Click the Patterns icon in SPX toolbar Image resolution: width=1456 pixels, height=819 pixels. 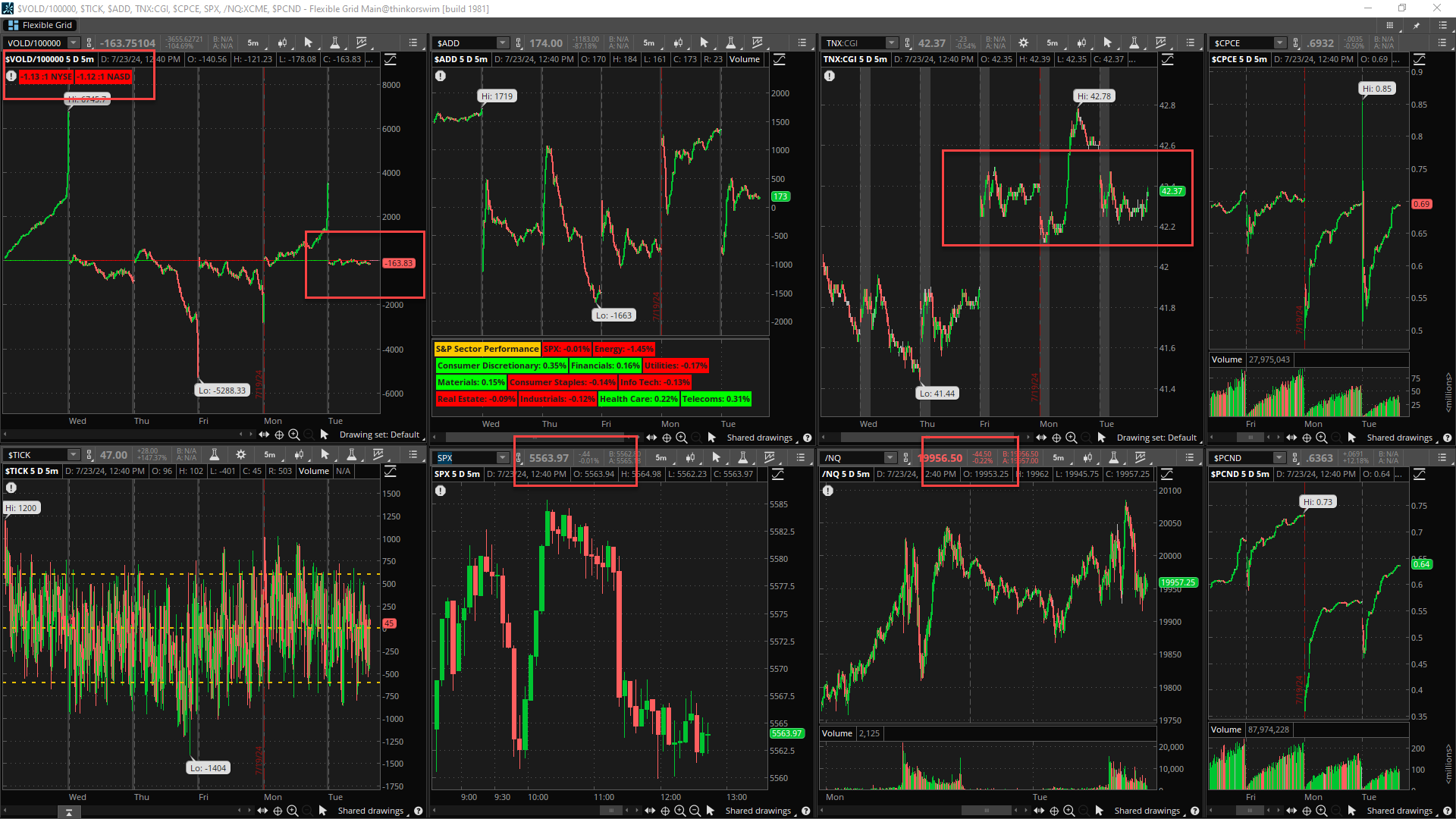tap(769, 458)
